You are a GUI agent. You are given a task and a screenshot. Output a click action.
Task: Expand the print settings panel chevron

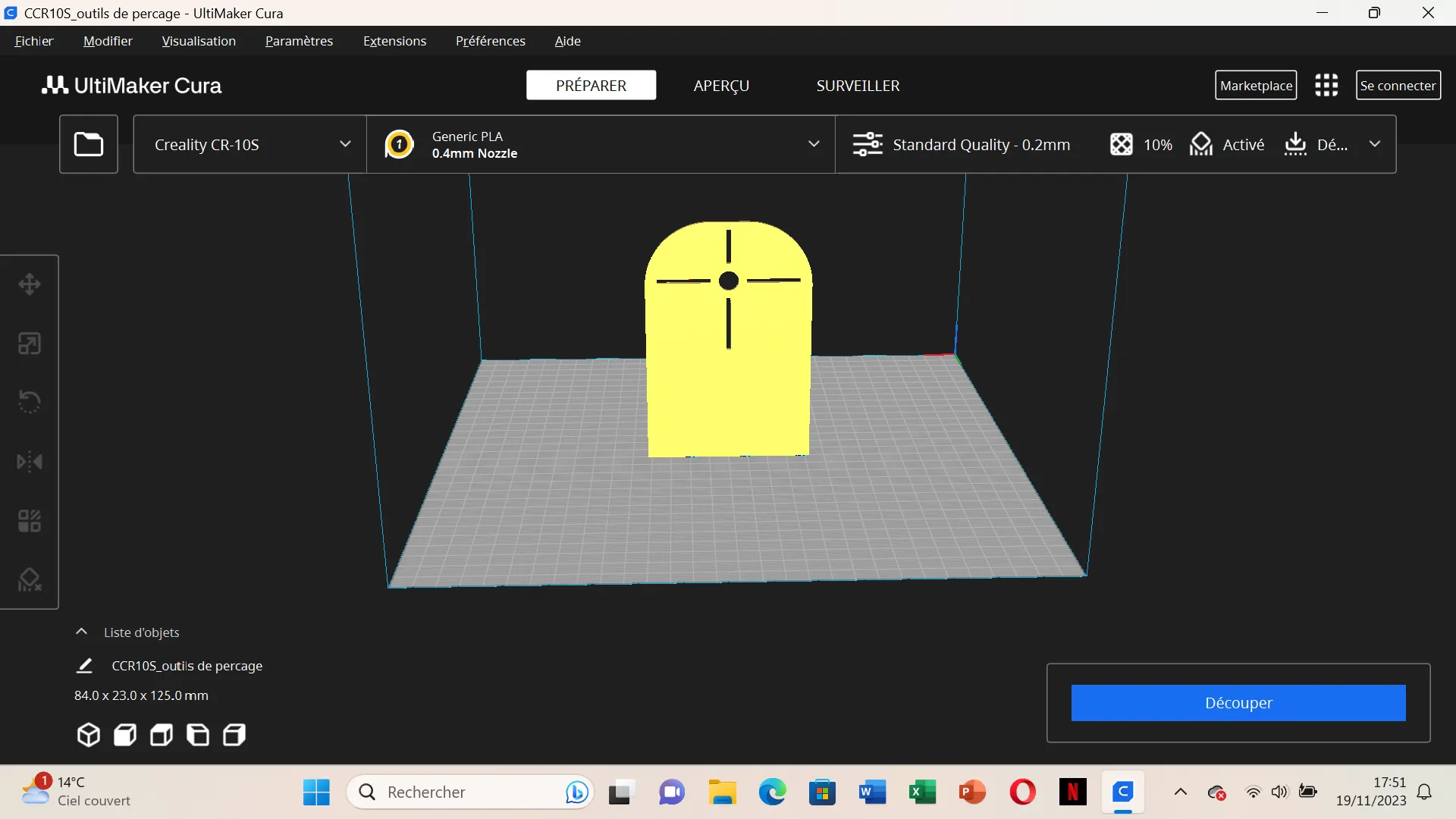tap(1375, 144)
